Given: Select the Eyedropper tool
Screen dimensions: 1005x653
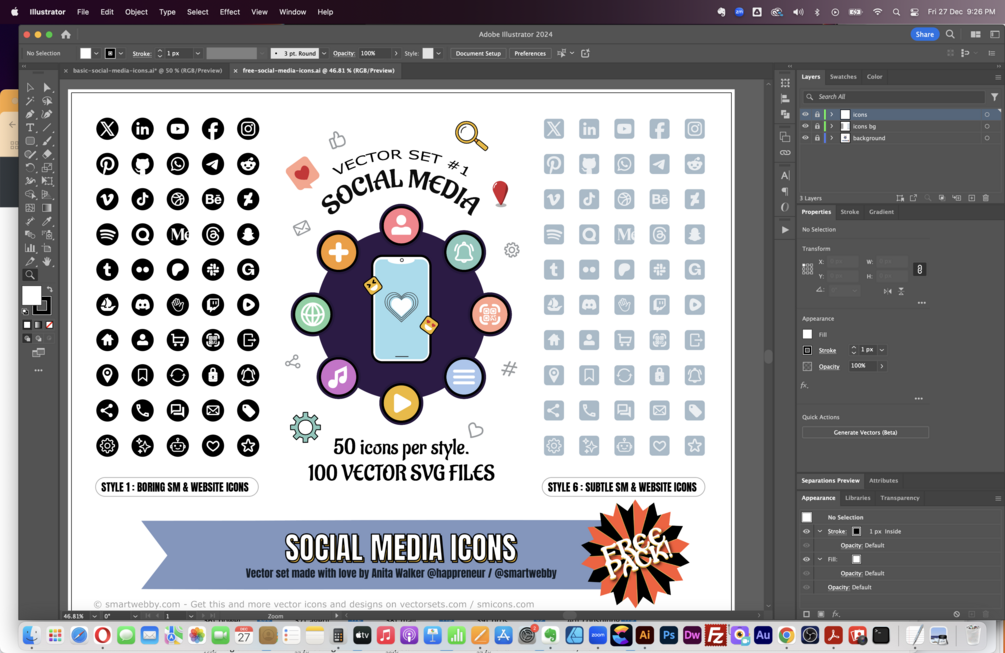Looking at the screenshot, I should pyautogui.click(x=47, y=221).
